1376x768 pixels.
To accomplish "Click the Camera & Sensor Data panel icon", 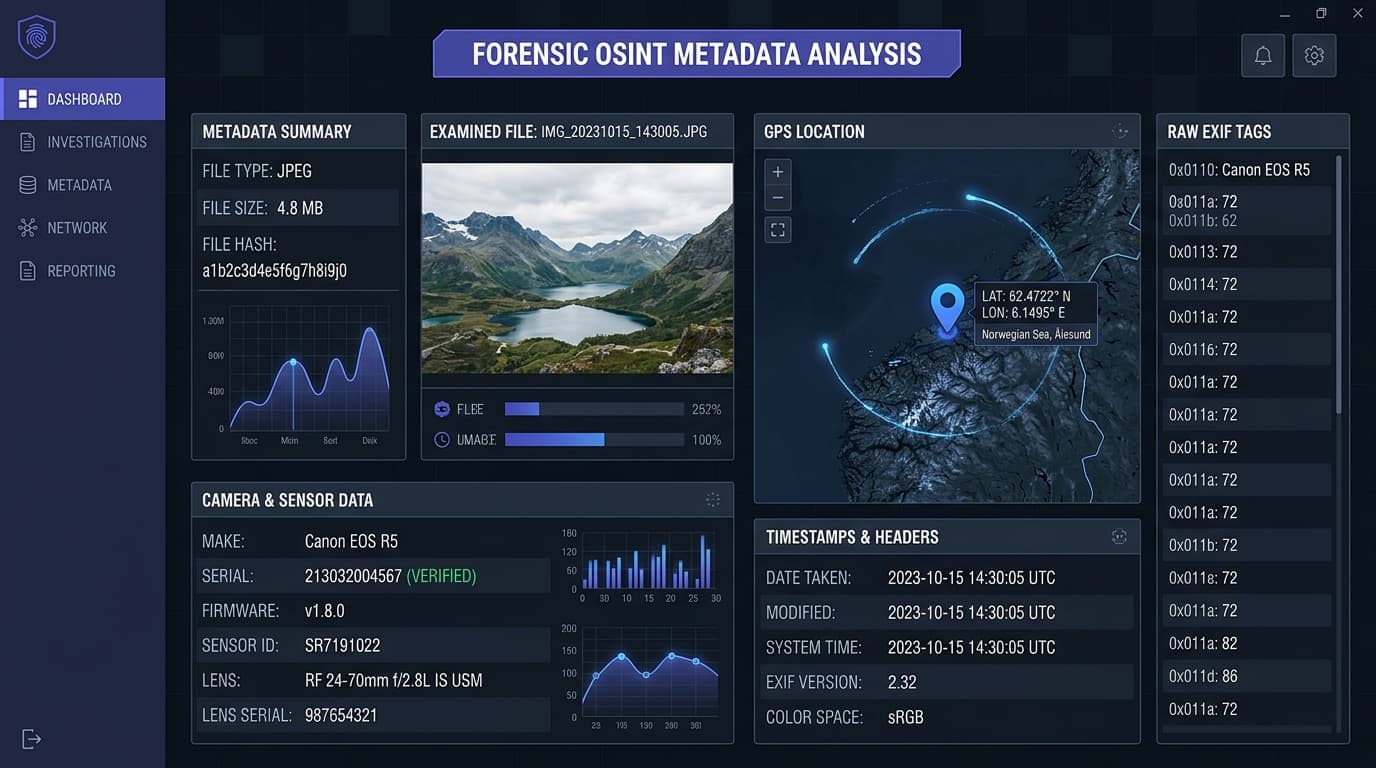I will (713, 499).
